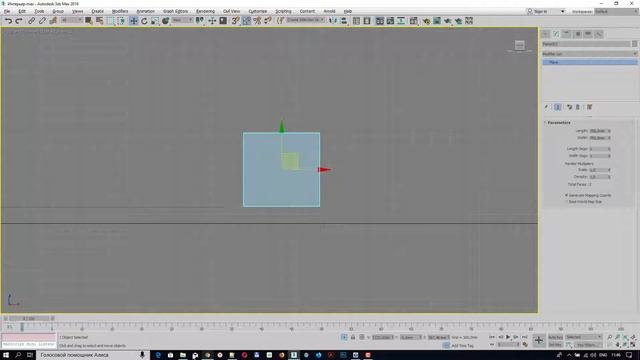Viewport: 640px width, 360px height.
Task: Toggle the 3D Snaps button
Action: [236, 21]
